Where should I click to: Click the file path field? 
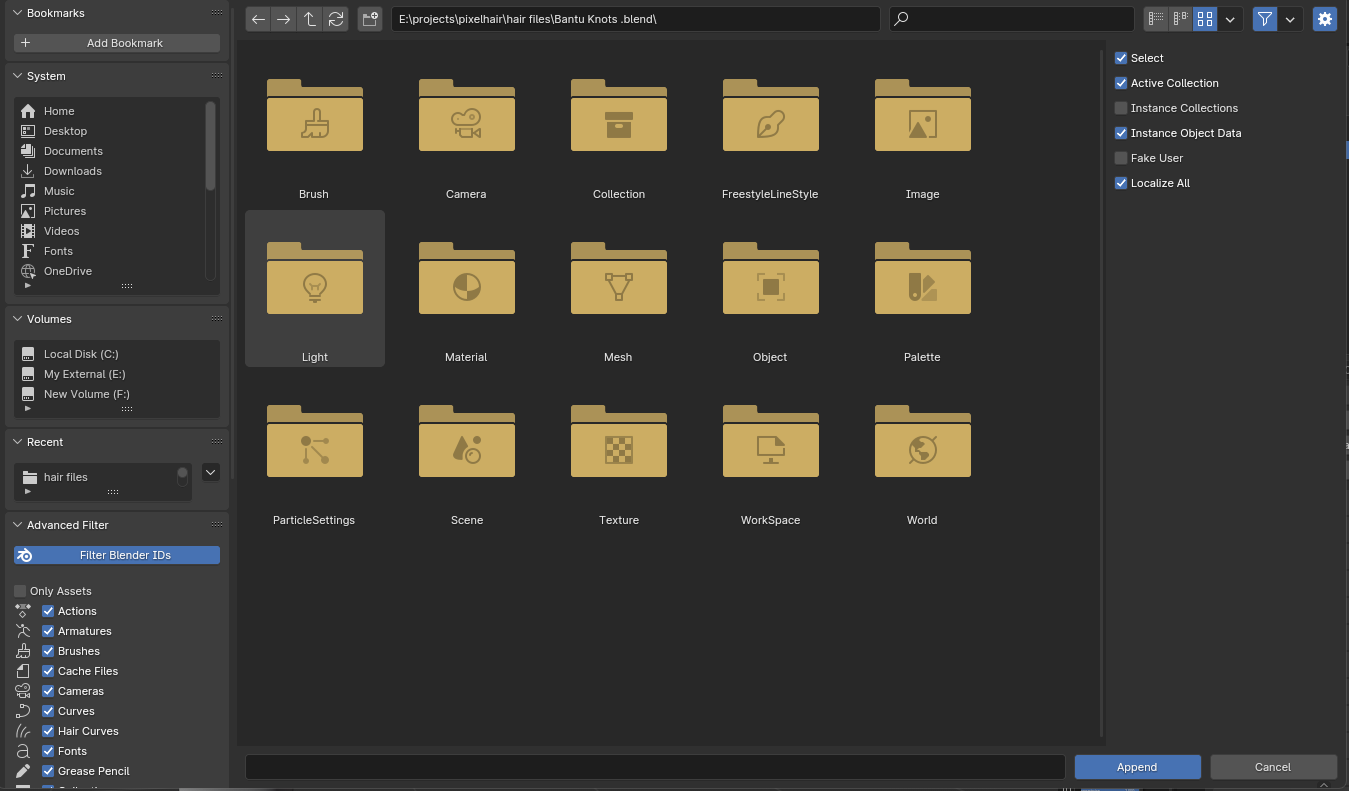(635, 19)
